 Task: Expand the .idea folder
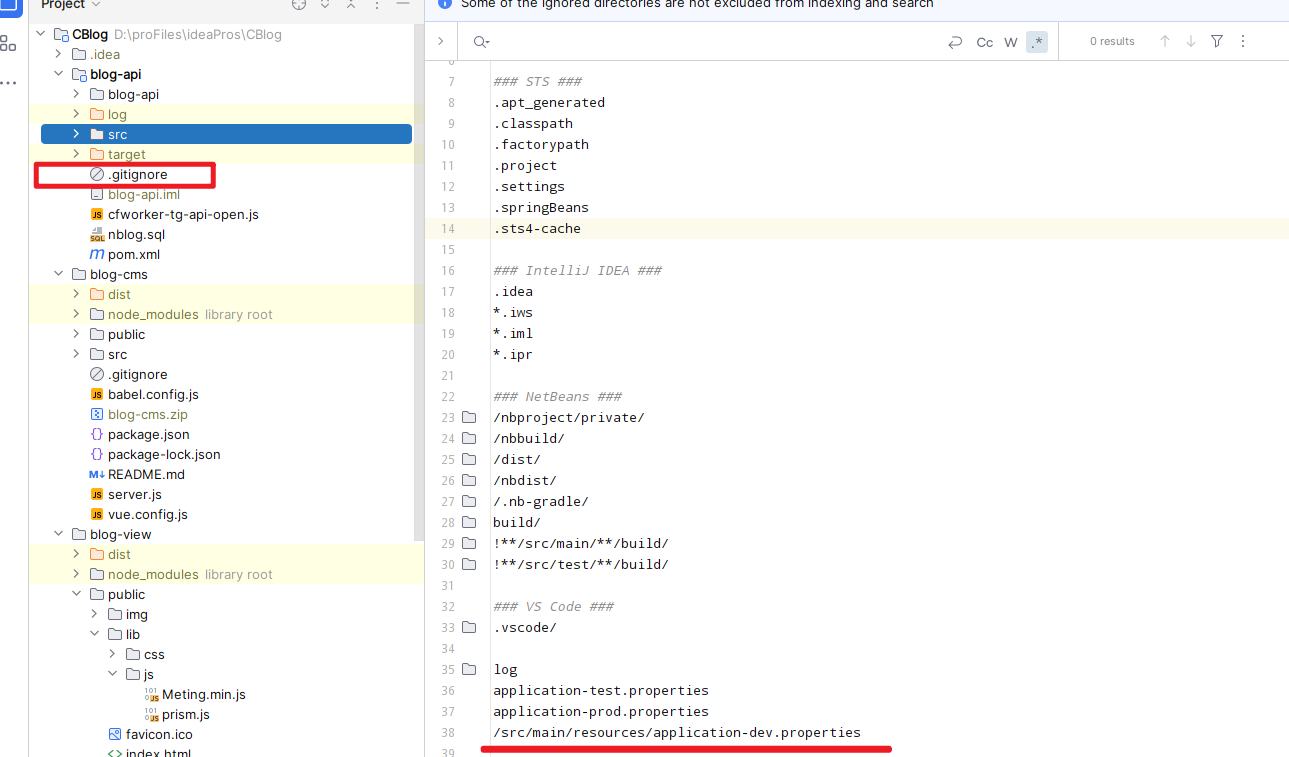(x=59, y=54)
